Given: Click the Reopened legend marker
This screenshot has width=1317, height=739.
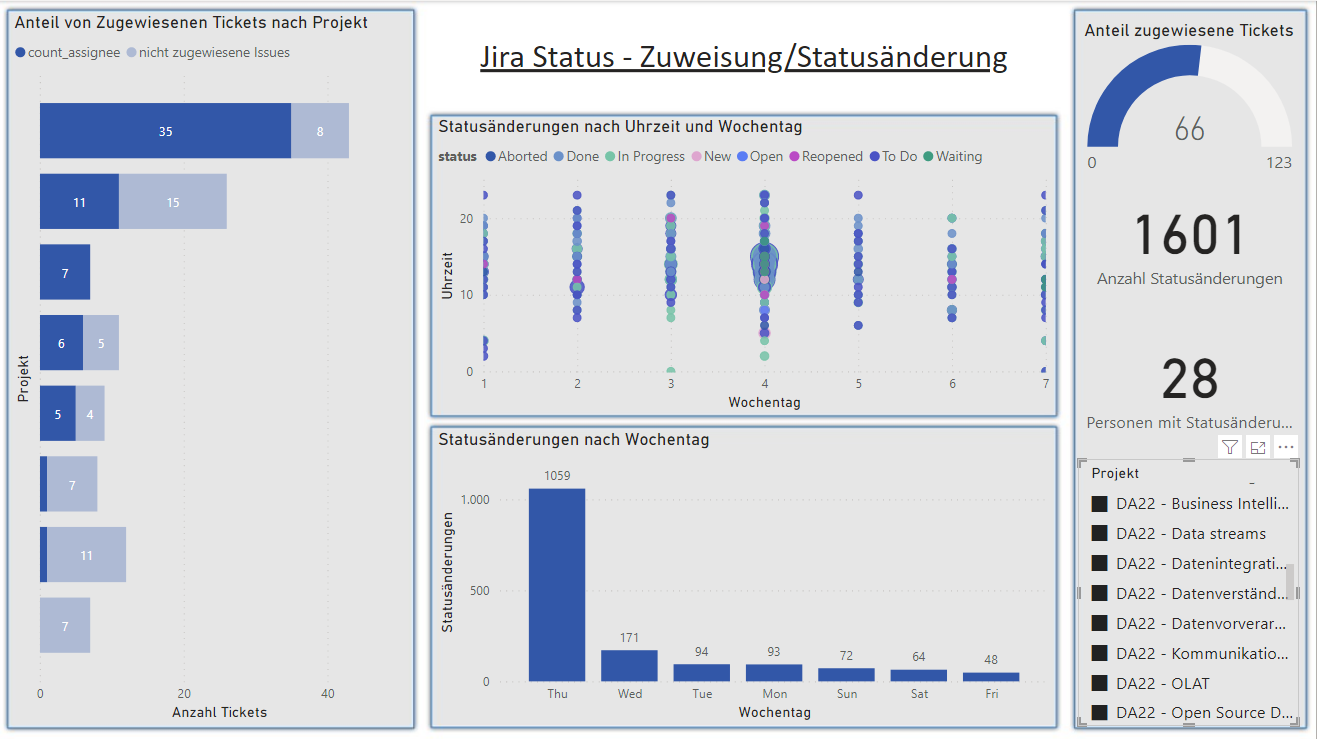Looking at the screenshot, I should pyautogui.click(x=795, y=157).
